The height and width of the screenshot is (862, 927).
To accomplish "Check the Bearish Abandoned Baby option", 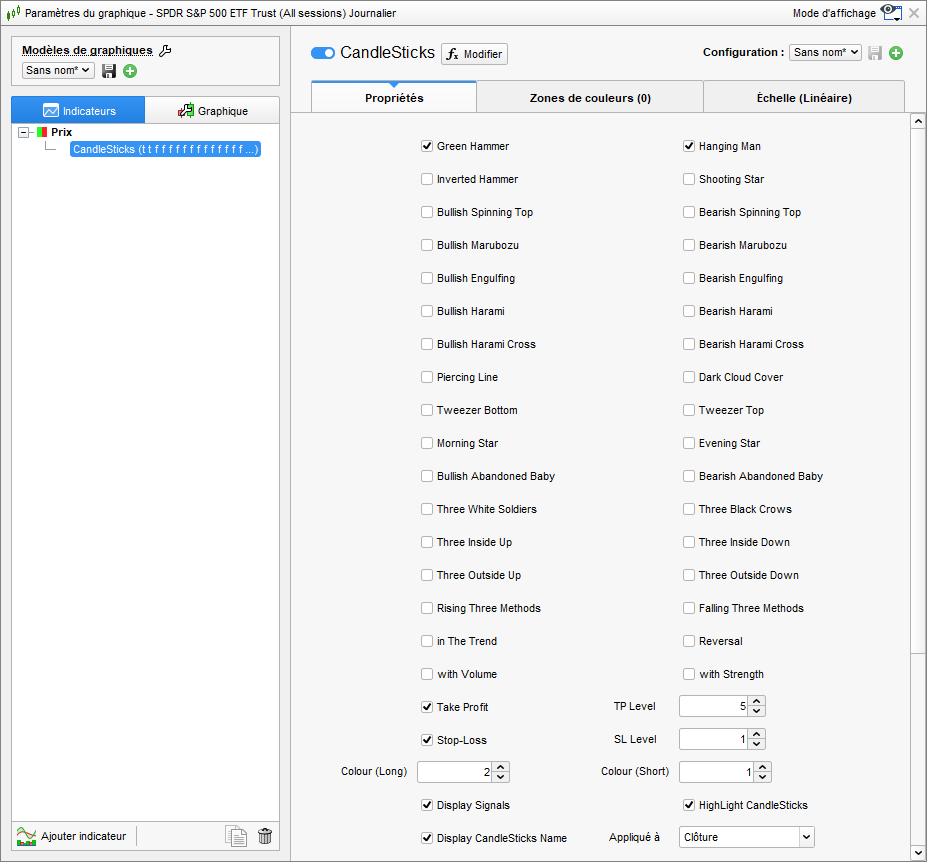I will (689, 476).
